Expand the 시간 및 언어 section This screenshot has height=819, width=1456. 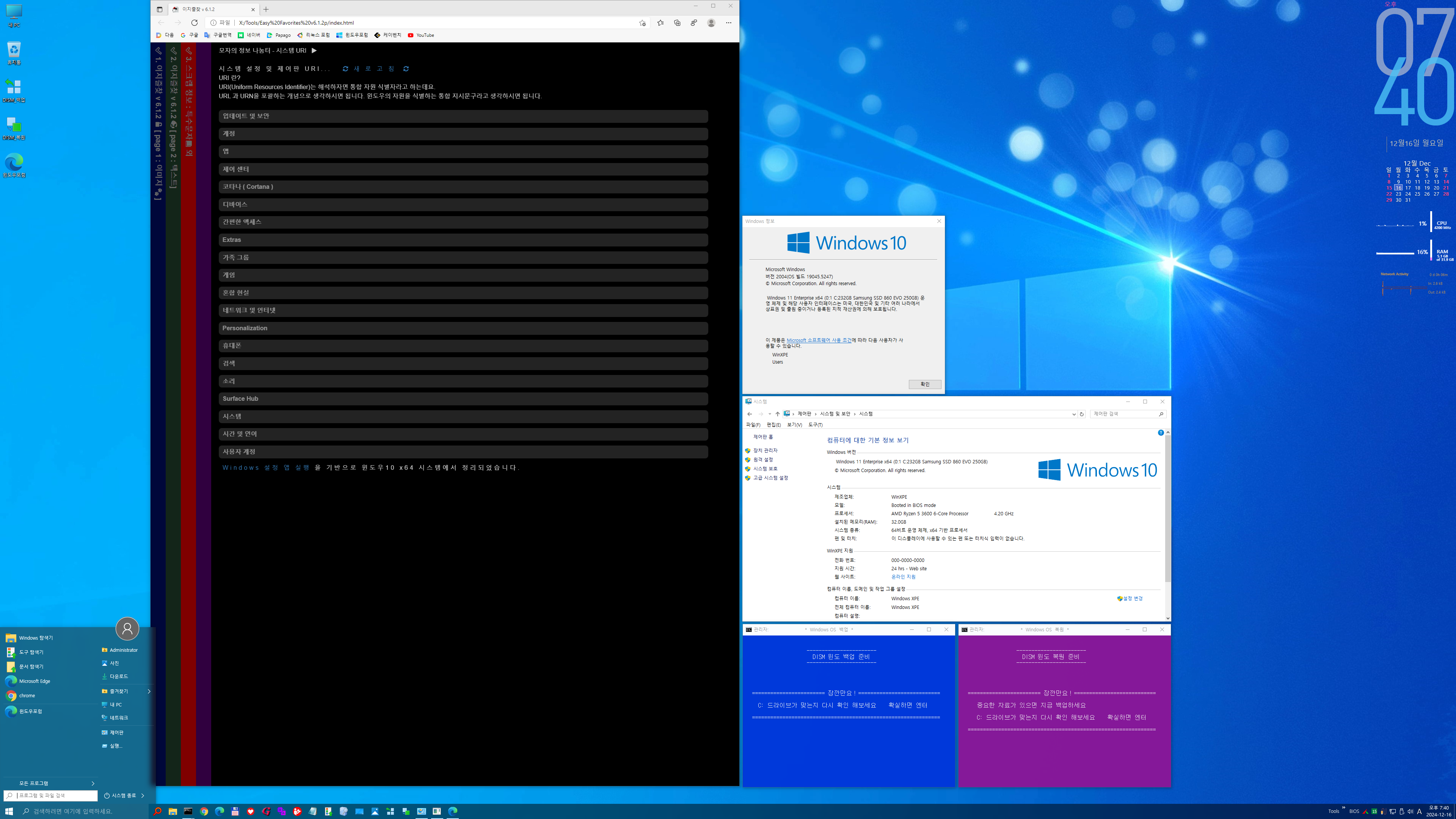(463, 434)
